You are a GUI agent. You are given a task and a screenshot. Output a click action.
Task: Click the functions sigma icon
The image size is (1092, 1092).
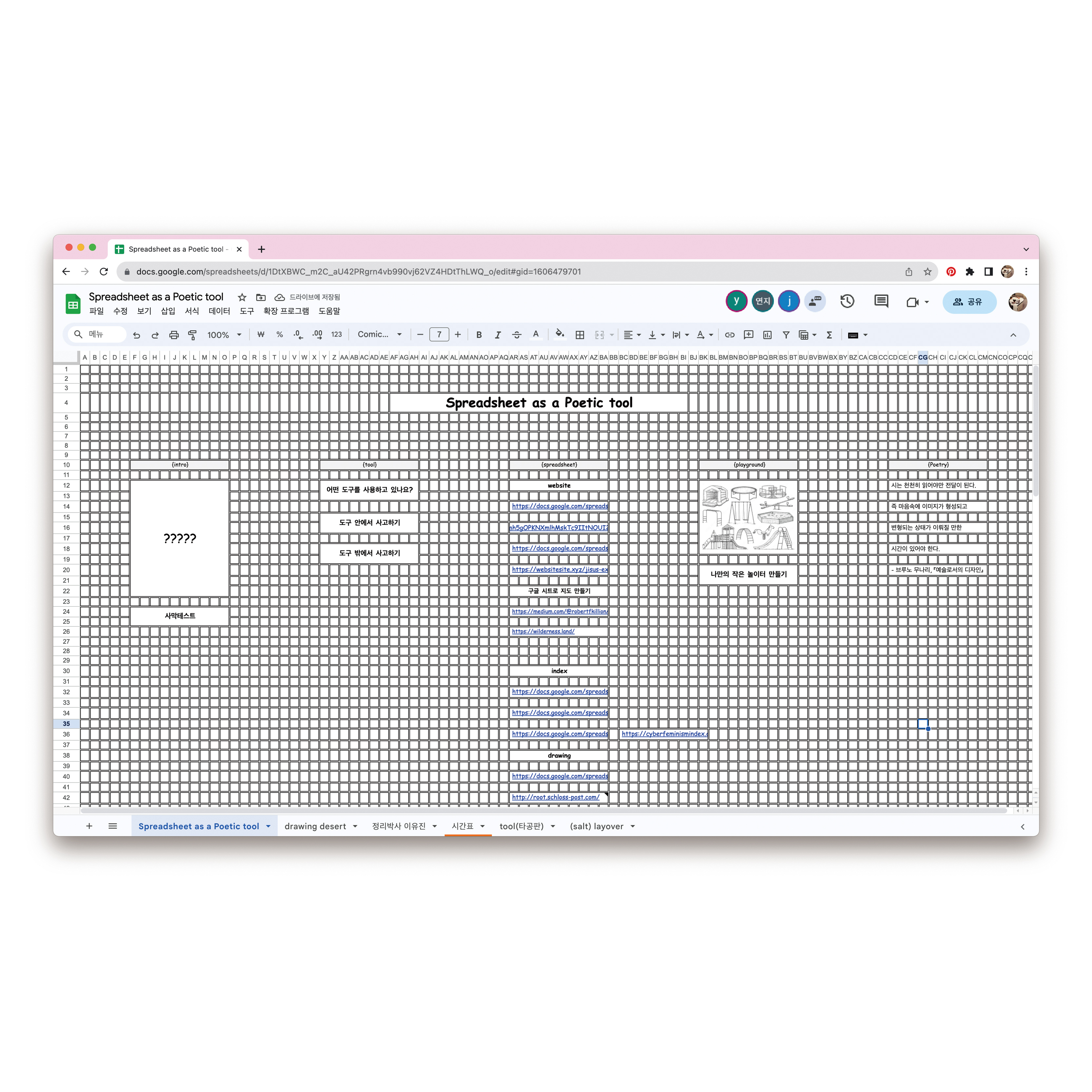(829, 335)
